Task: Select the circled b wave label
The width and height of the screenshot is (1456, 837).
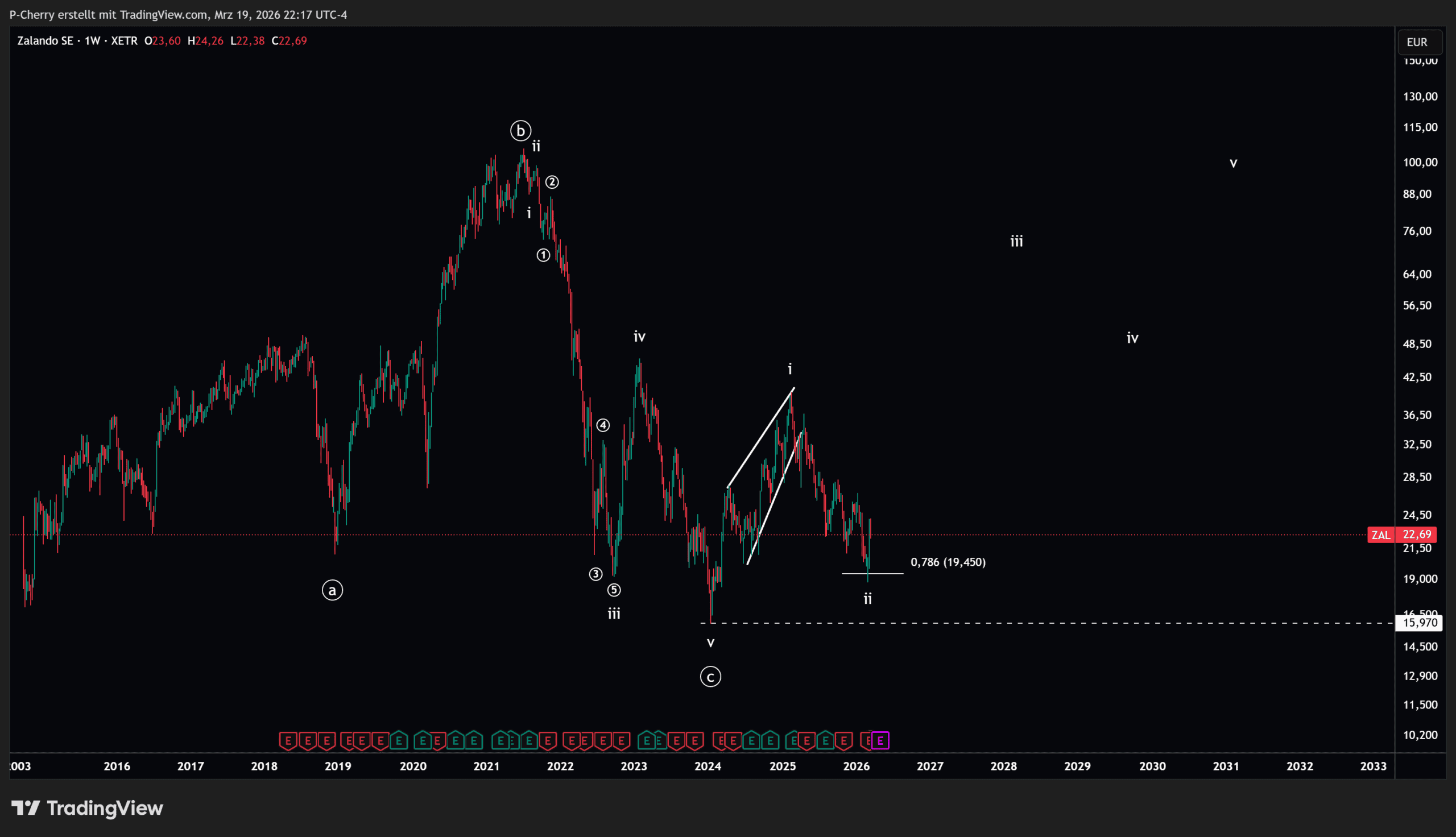Action: pyautogui.click(x=520, y=131)
